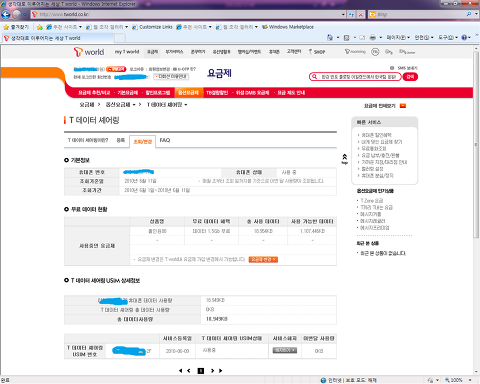Screen dimensions: 480x384
Task: Open the 부가서비스 top menu item
Action: 174,52
